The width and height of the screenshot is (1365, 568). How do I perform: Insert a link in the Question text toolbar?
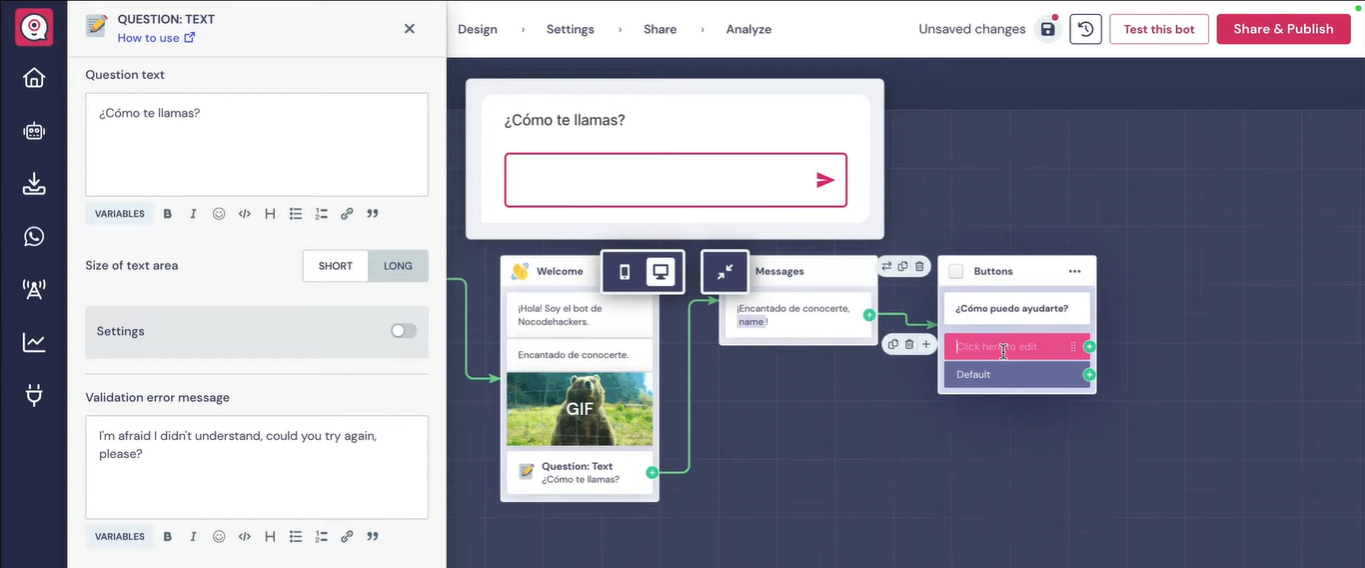347,213
